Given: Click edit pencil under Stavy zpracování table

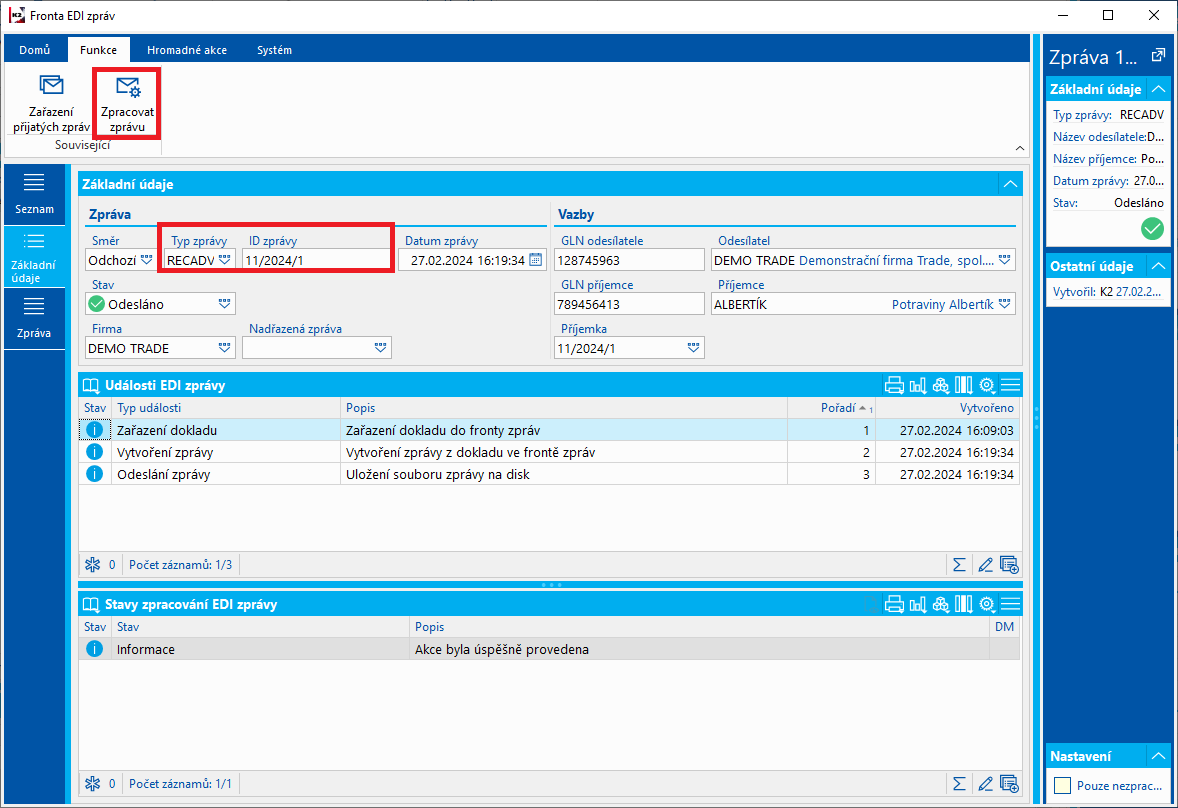Looking at the screenshot, I should [985, 784].
